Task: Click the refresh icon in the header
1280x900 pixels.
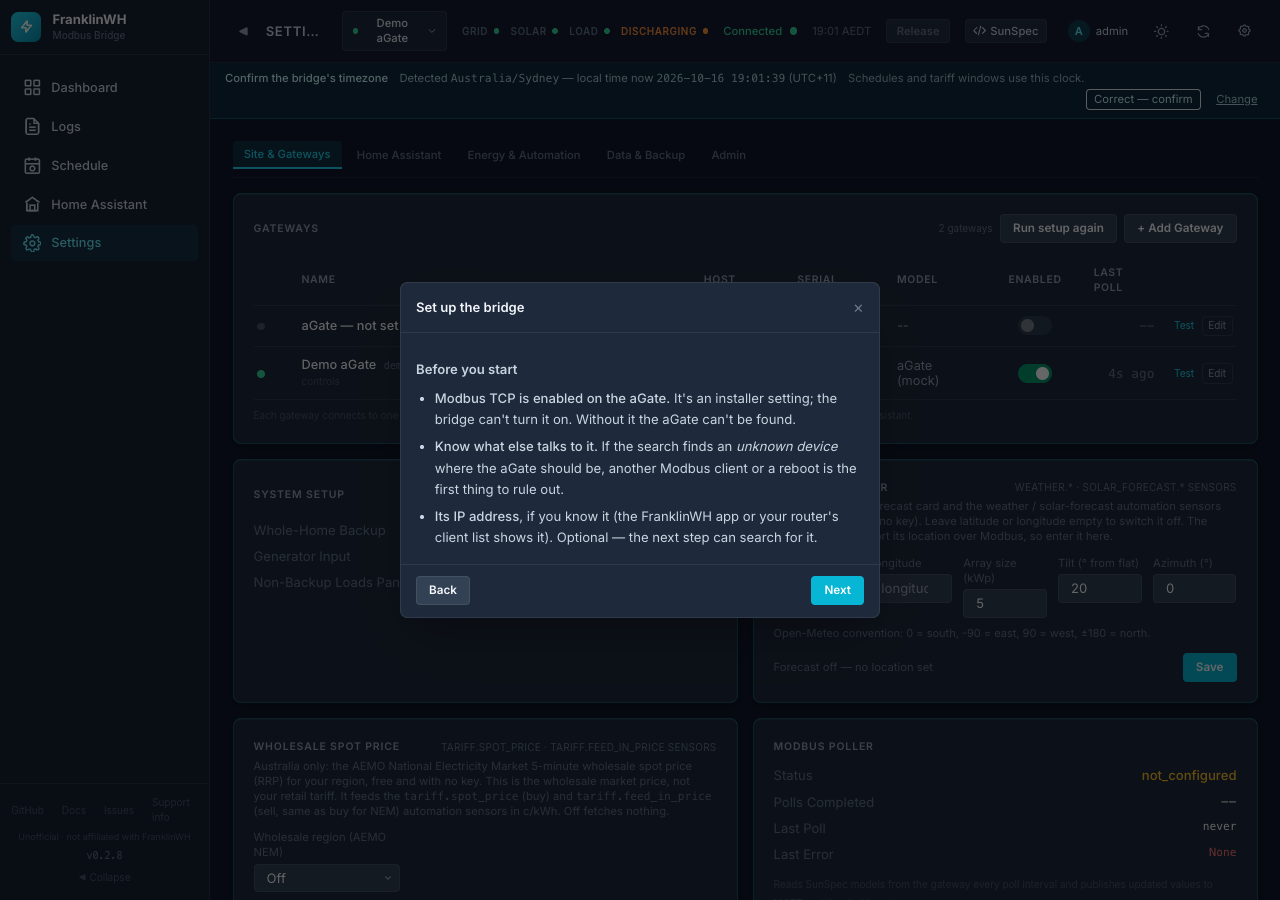Action: point(1203,31)
